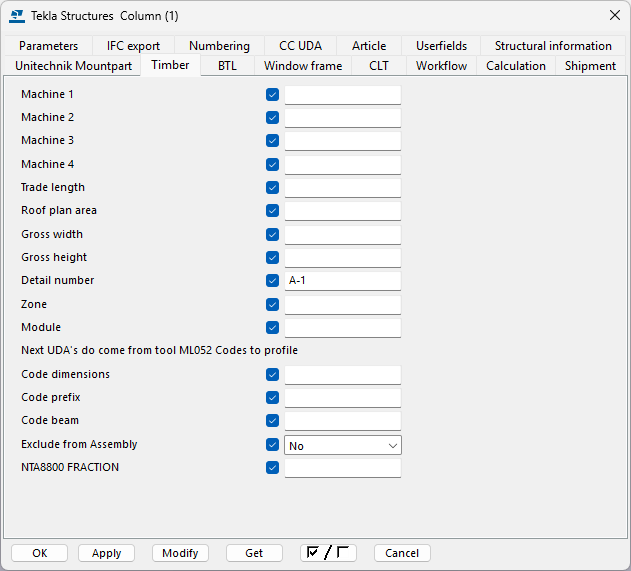Select the Userfields tab

click(441, 46)
